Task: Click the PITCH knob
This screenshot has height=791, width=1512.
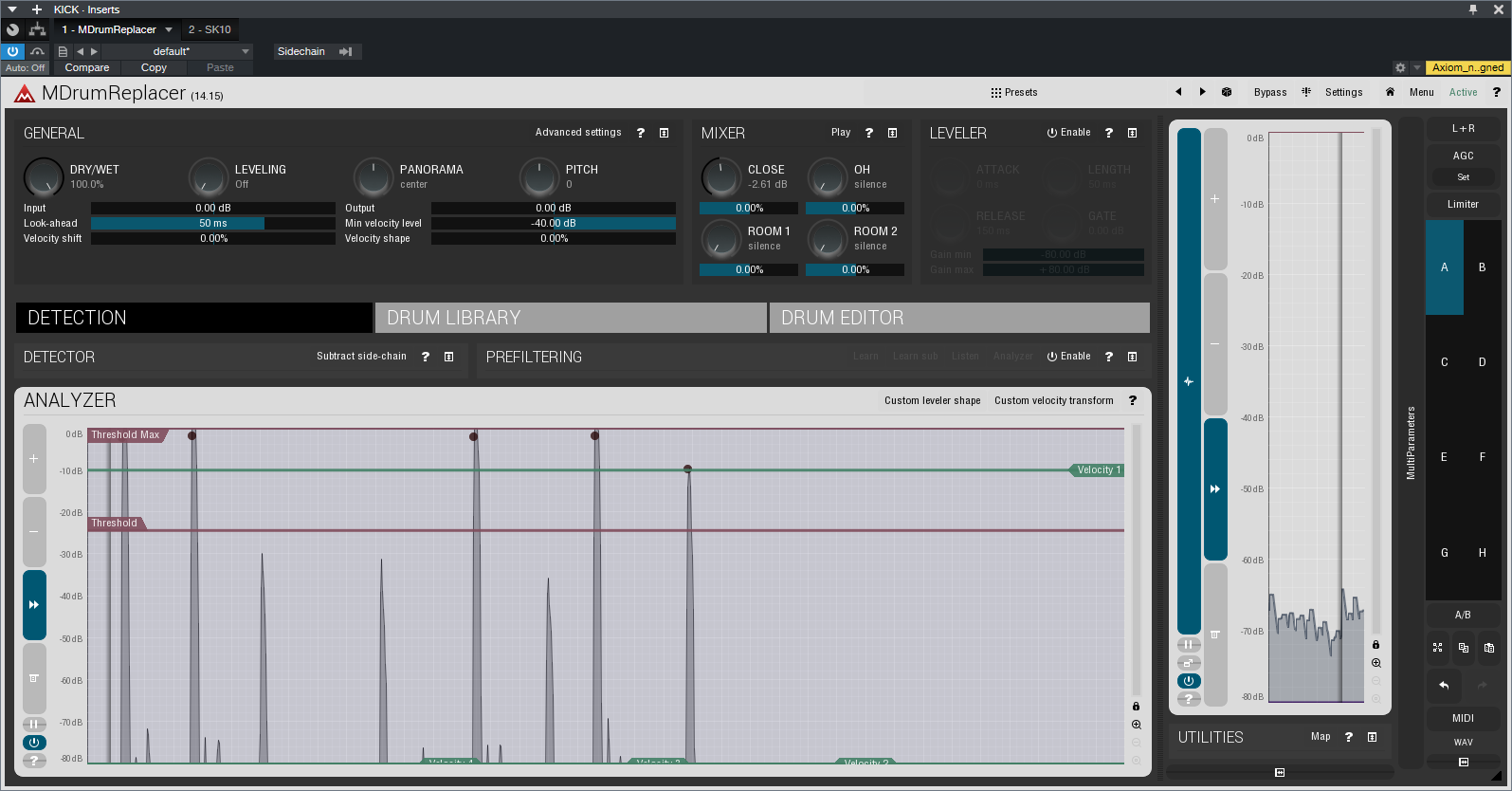Action: (x=538, y=177)
